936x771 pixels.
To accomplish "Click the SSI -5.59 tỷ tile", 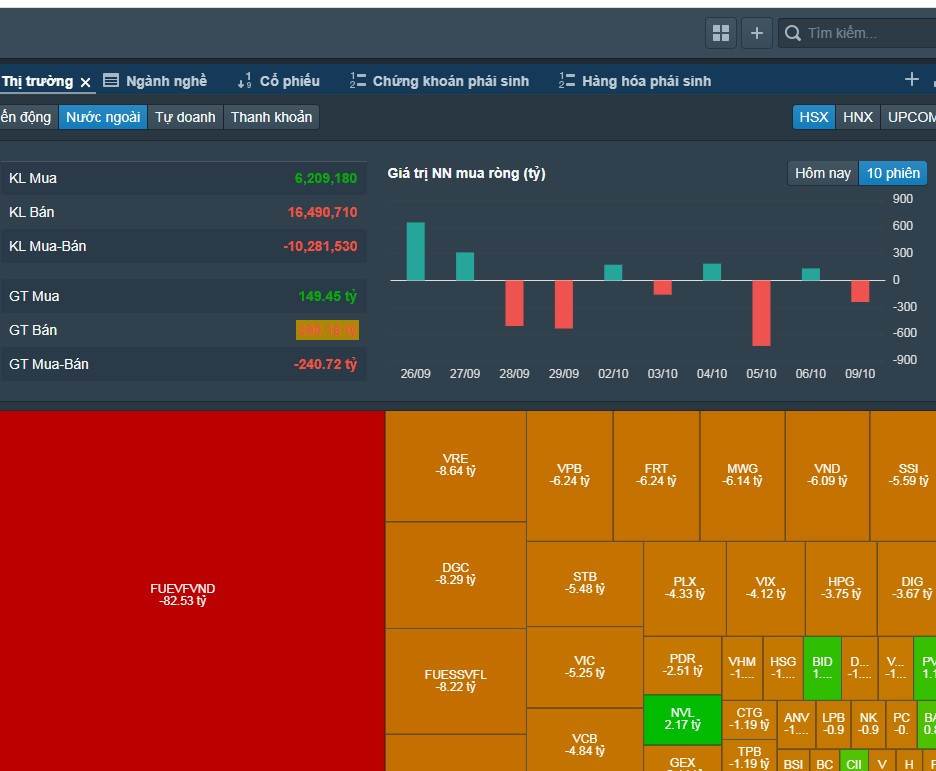I will point(903,476).
